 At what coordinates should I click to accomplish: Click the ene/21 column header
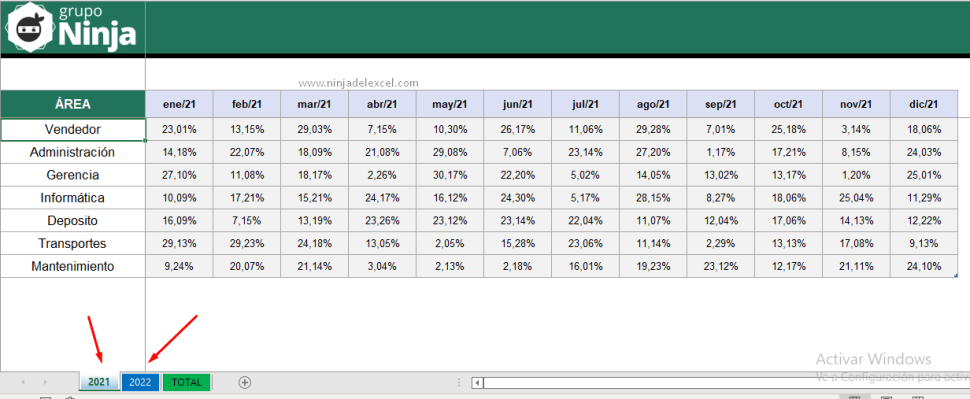point(179,104)
